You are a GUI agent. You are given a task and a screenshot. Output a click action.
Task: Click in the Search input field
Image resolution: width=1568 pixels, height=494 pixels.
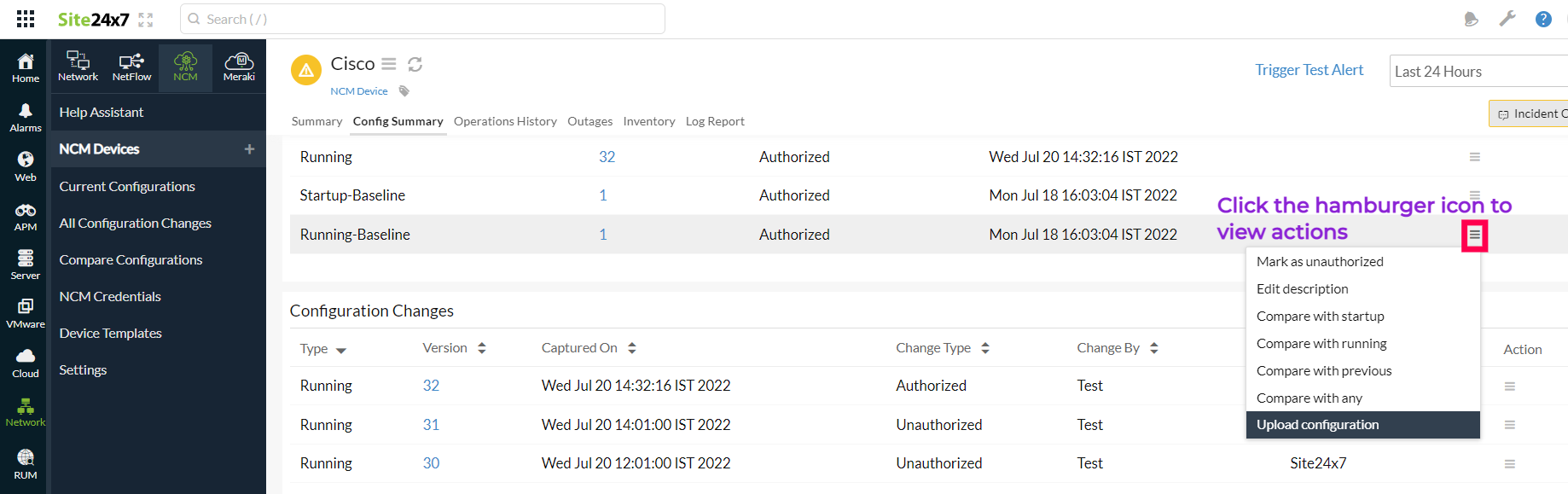[422, 19]
